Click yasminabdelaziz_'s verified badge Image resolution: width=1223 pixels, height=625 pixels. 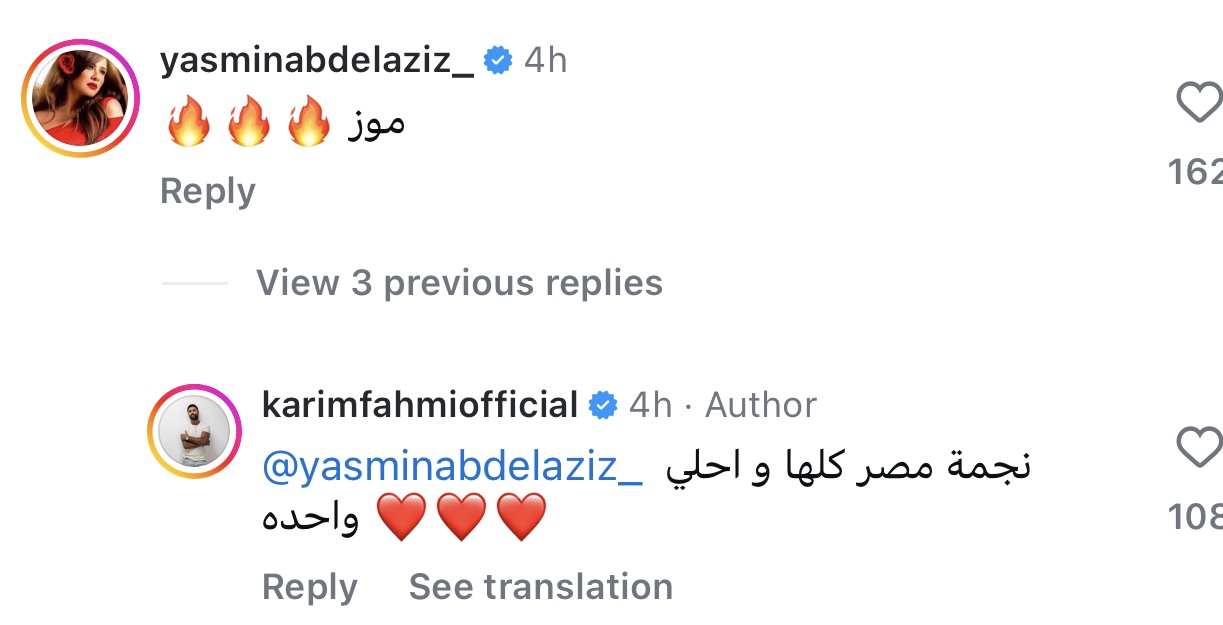497,61
